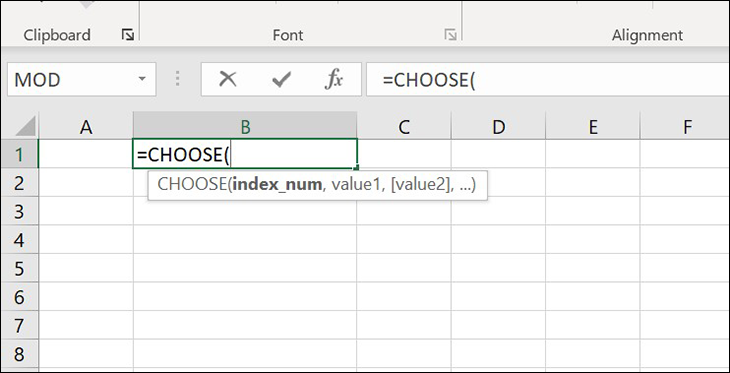This screenshot has height=373, width=730.
Task: Click the formula bar resize dots handle
Action: point(177,79)
